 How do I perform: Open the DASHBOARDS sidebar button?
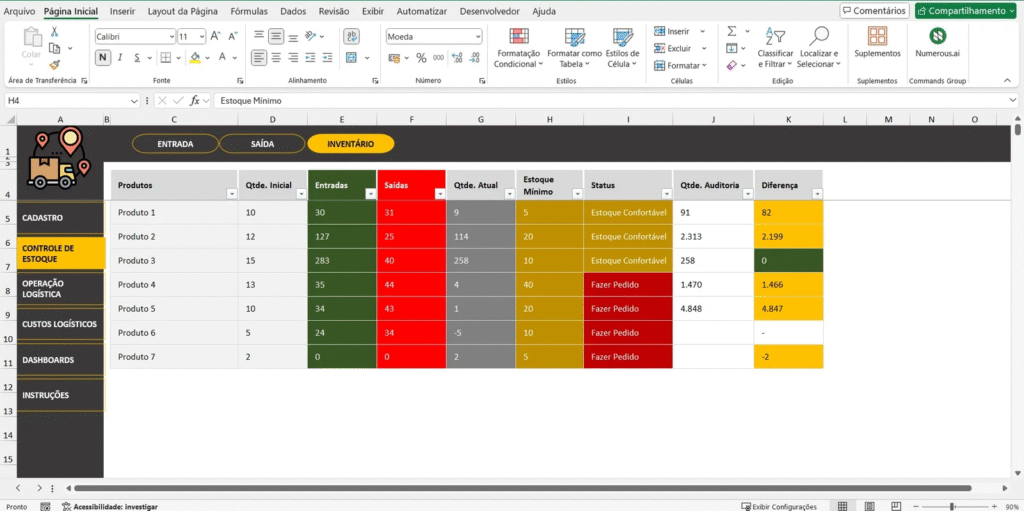[60, 360]
